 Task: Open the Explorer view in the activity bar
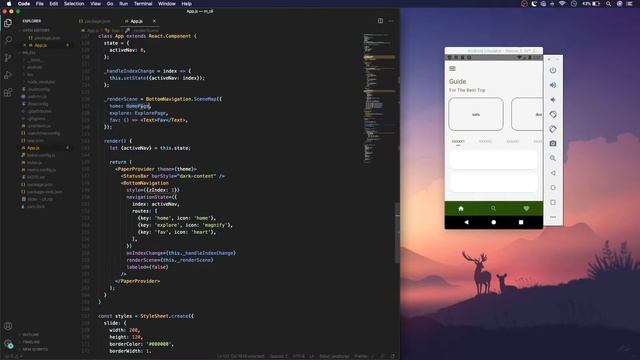tap(8, 23)
